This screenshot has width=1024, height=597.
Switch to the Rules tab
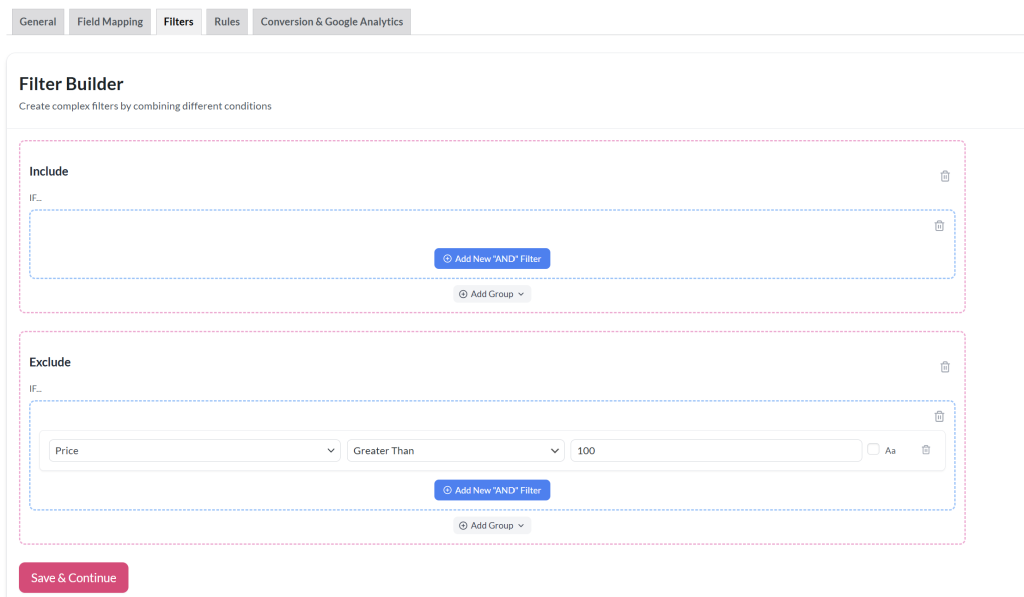tap(226, 21)
